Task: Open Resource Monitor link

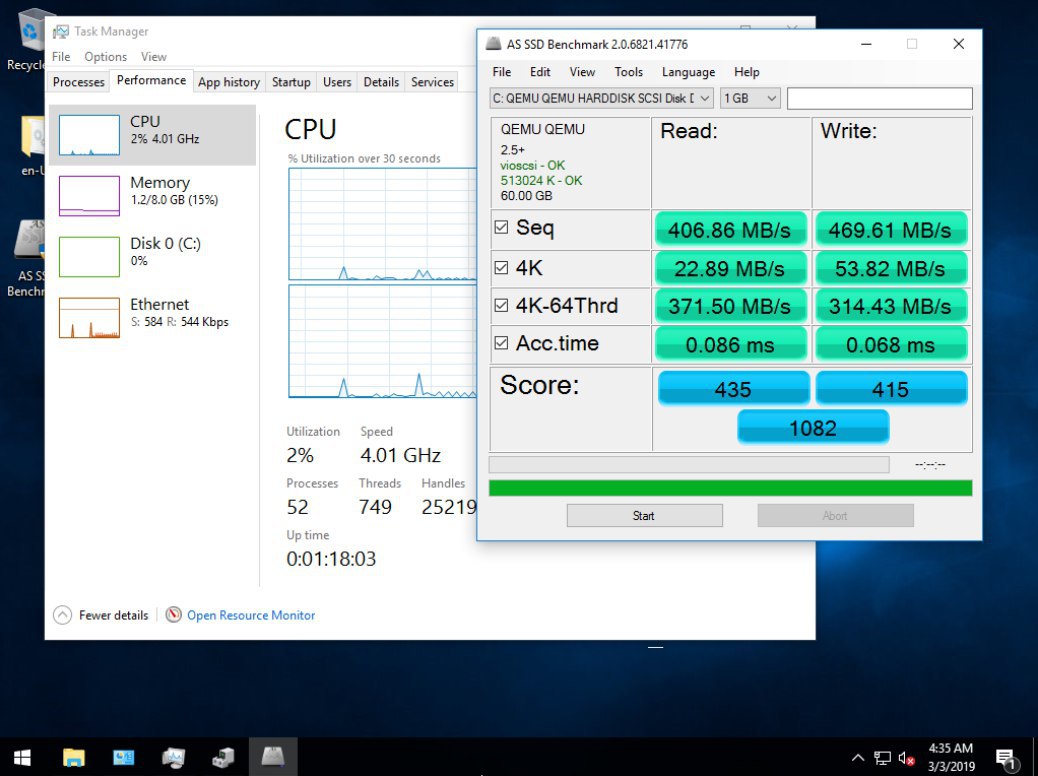Action: click(x=250, y=615)
